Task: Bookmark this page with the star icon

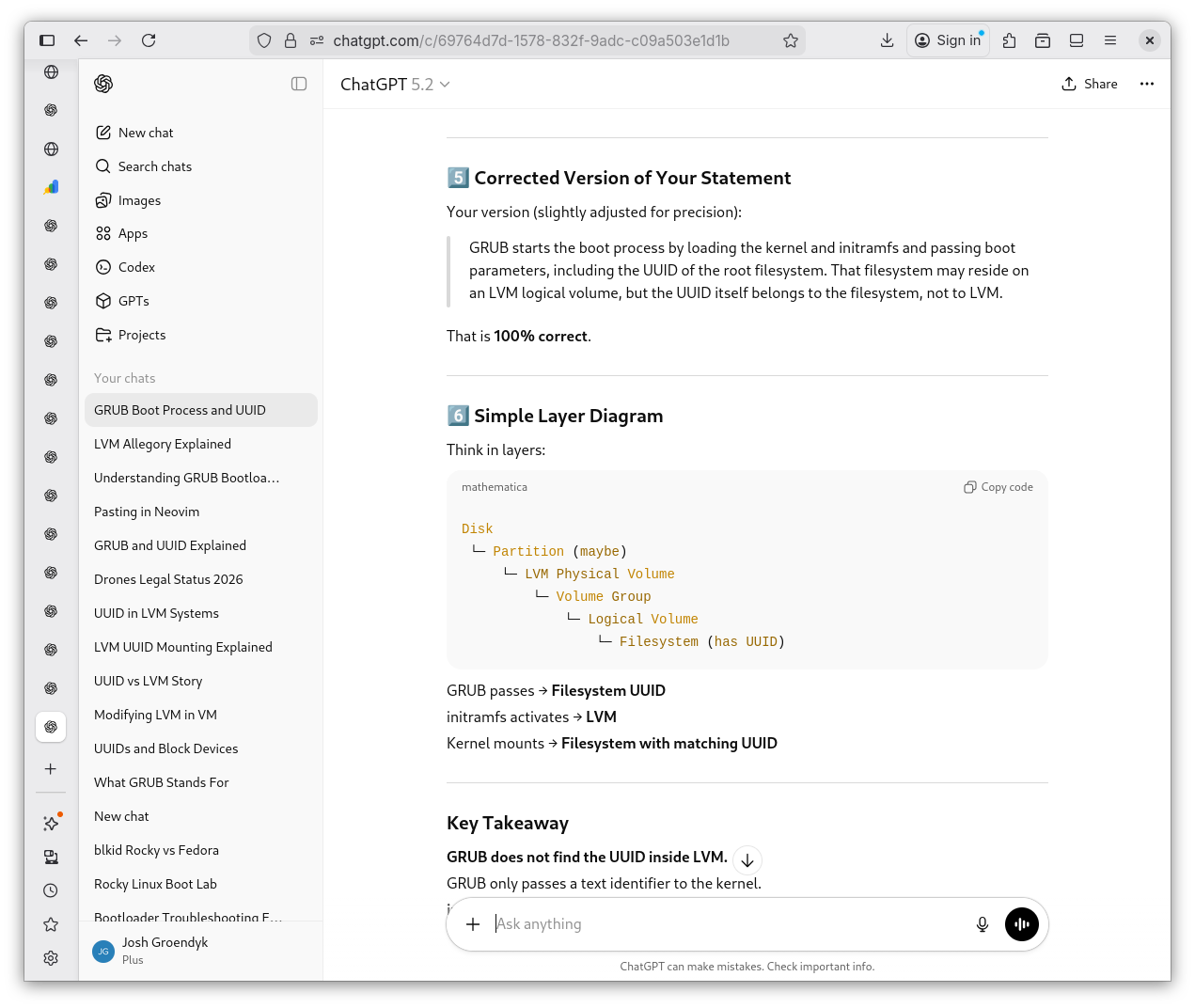Action: click(791, 40)
